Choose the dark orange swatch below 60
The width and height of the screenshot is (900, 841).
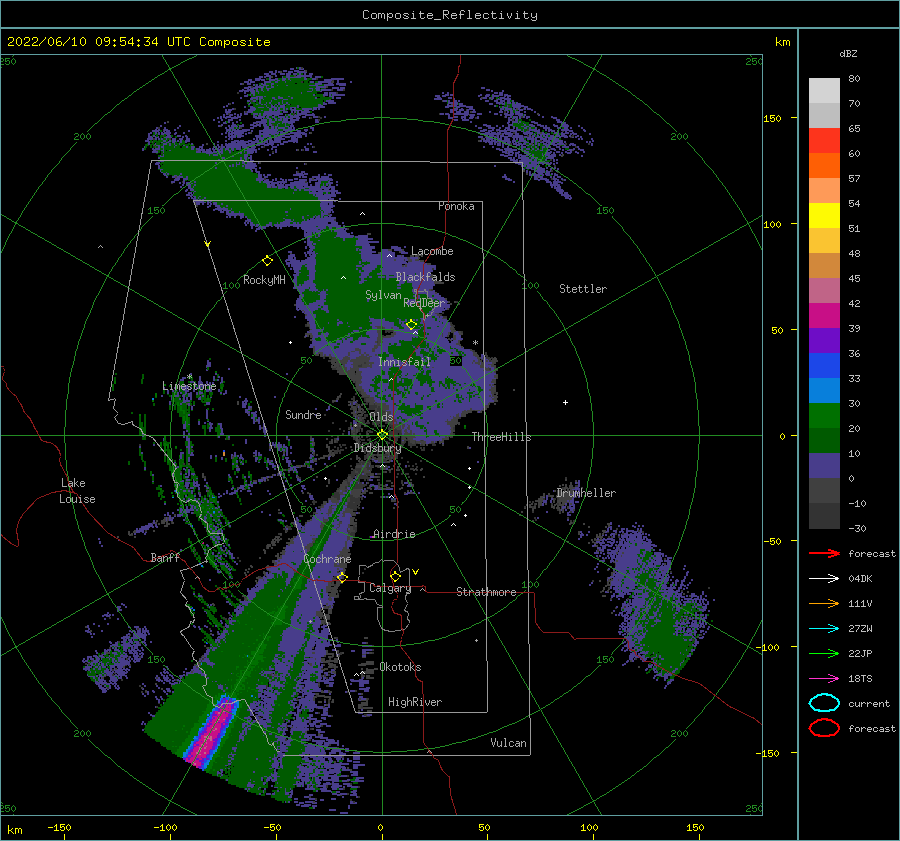click(824, 166)
